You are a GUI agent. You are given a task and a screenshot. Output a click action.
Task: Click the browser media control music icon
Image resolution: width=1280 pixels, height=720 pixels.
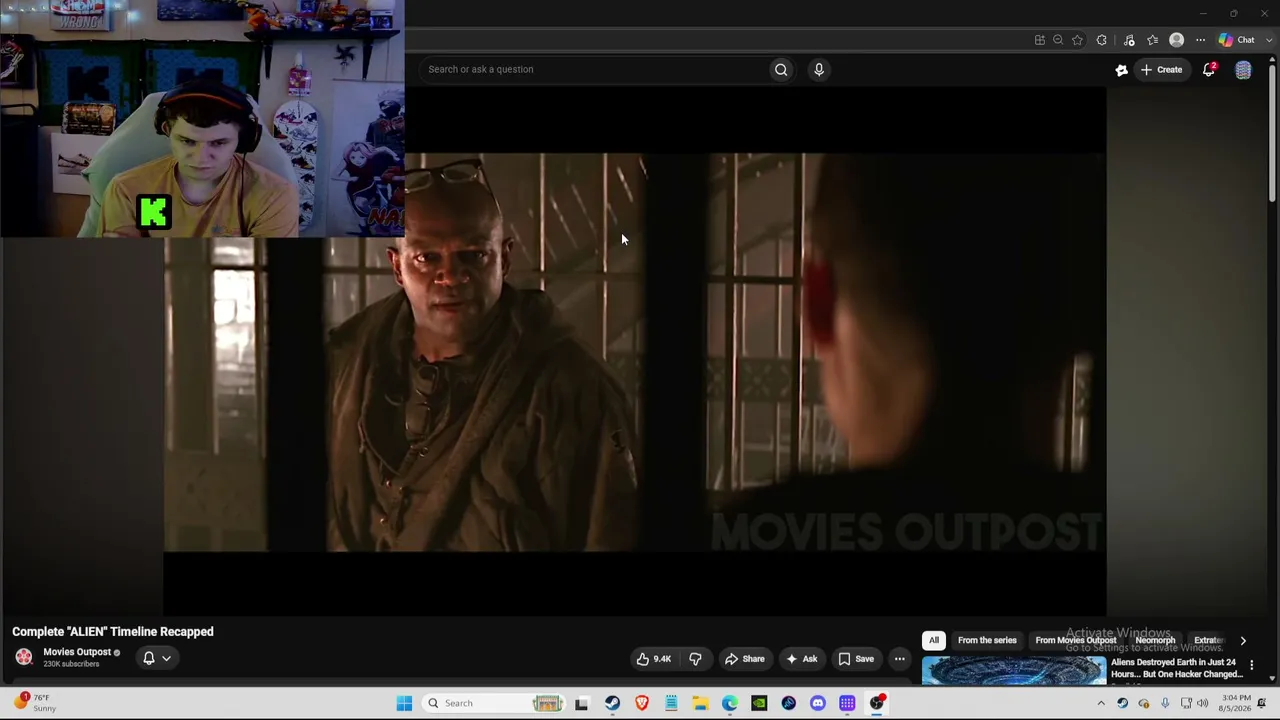point(1129,40)
